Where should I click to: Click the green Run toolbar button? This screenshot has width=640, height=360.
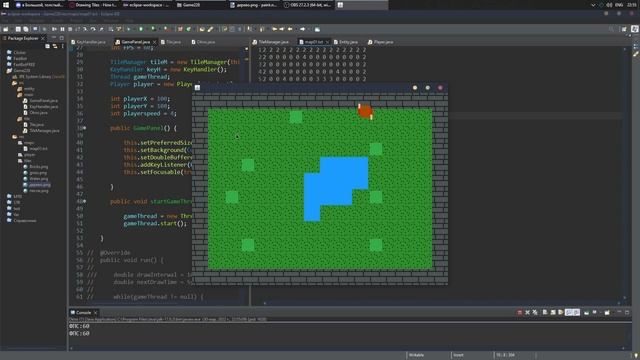(141, 29)
